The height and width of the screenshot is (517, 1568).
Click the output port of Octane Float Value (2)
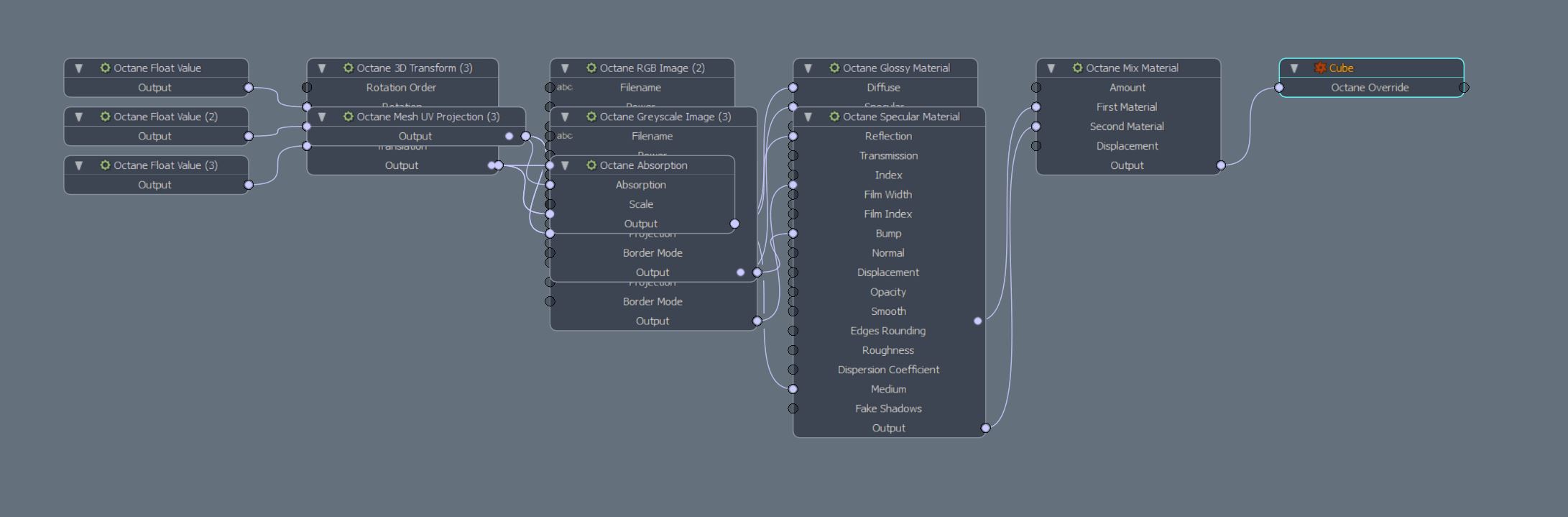(249, 136)
